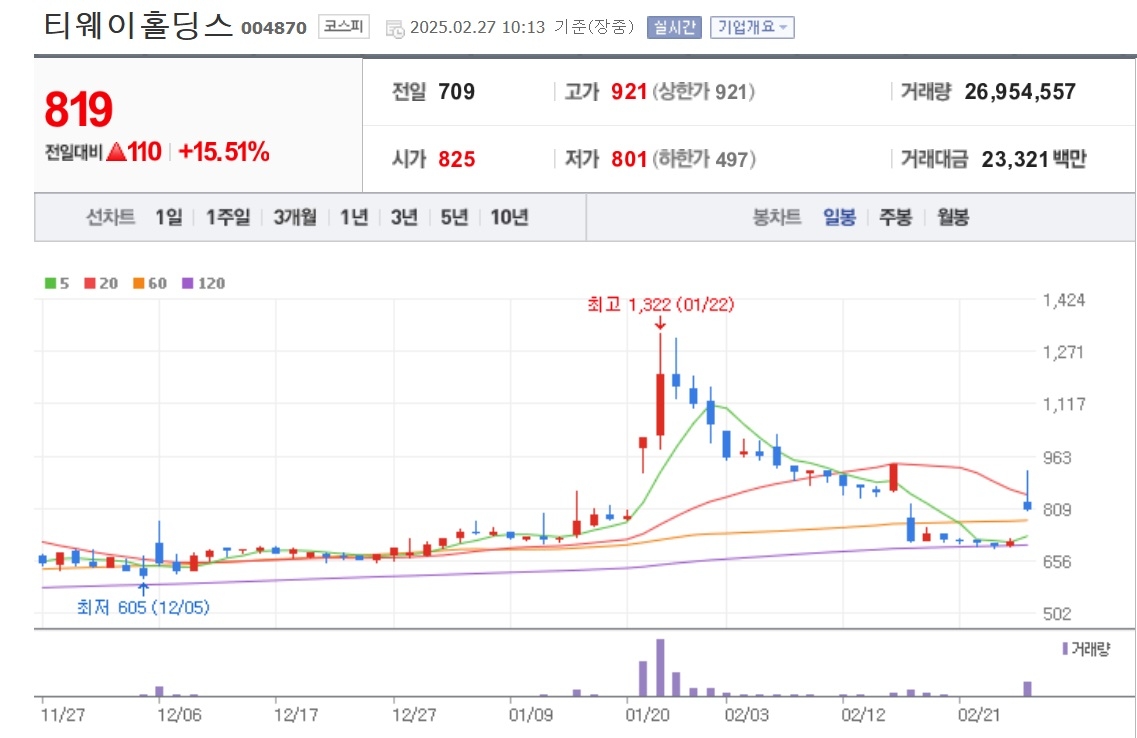Click the tallest volume bar near 01/20
This screenshot has height=738, width=1137.
tap(660, 668)
